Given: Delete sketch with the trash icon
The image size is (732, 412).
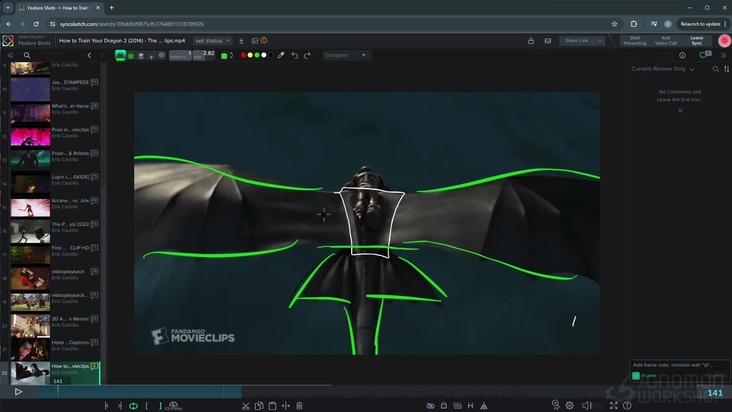Looking at the screenshot, I should tap(299, 406).
